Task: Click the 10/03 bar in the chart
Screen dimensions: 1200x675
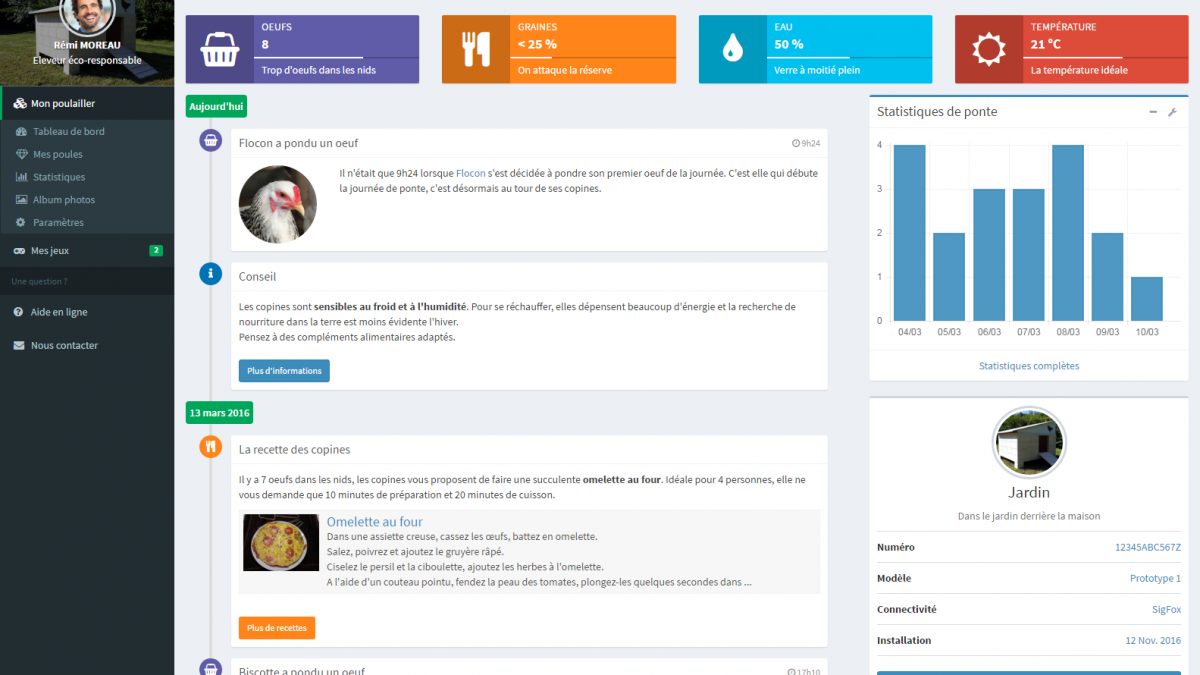Action: click(1147, 299)
